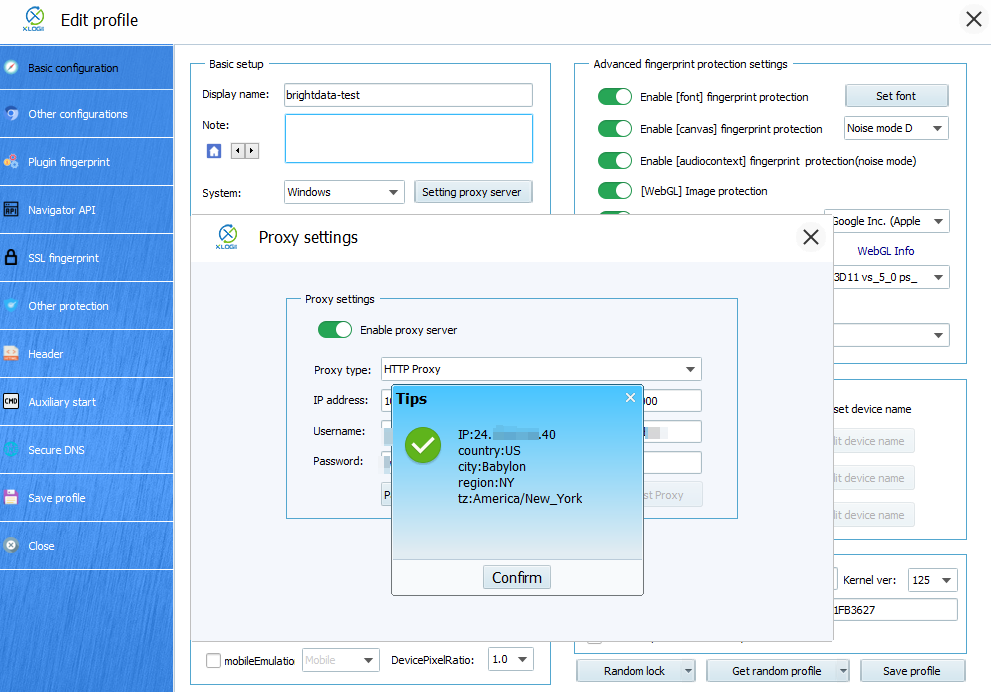Open the Kernel version 125 dropdown
991x692 pixels.
(x=932, y=580)
